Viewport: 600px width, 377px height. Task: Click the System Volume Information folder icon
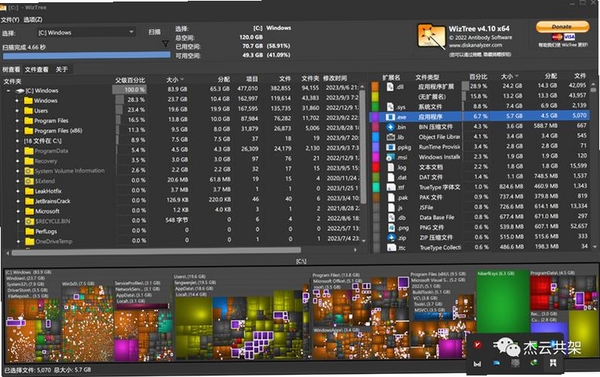29,171
